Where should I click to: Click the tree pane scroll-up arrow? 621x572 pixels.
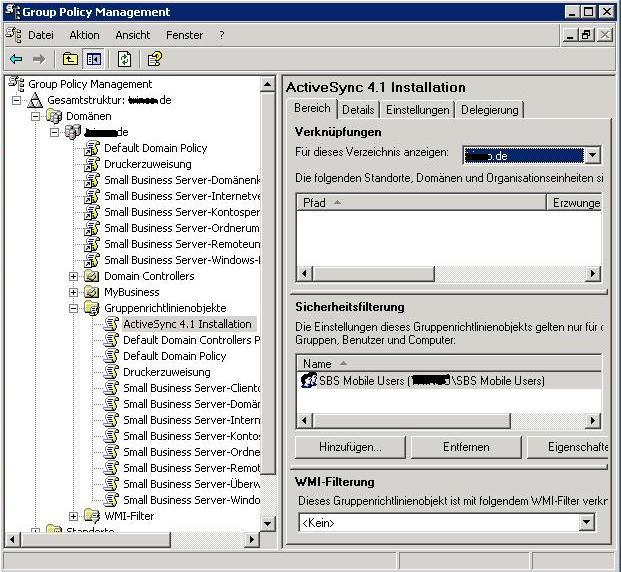point(267,85)
